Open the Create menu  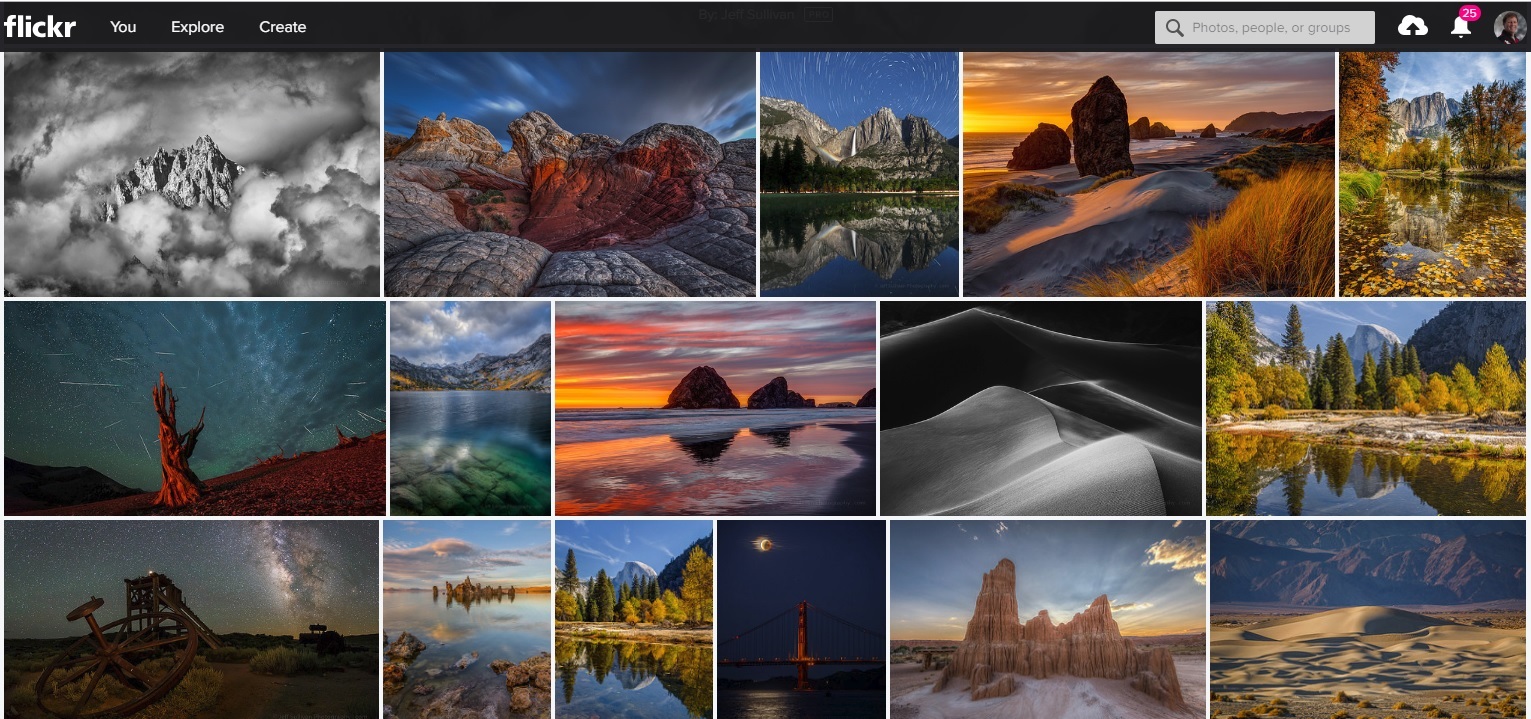pos(282,27)
